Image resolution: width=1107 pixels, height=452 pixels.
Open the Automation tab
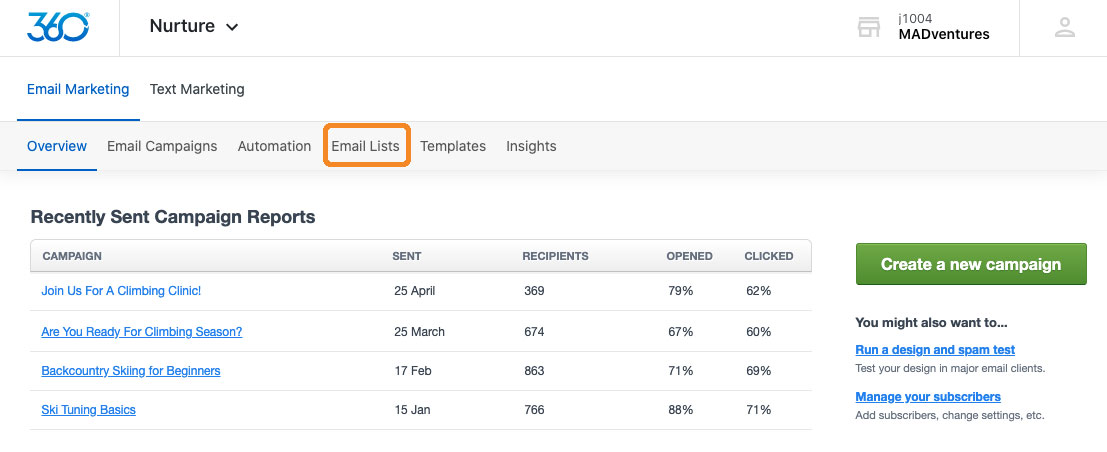[274, 146]
